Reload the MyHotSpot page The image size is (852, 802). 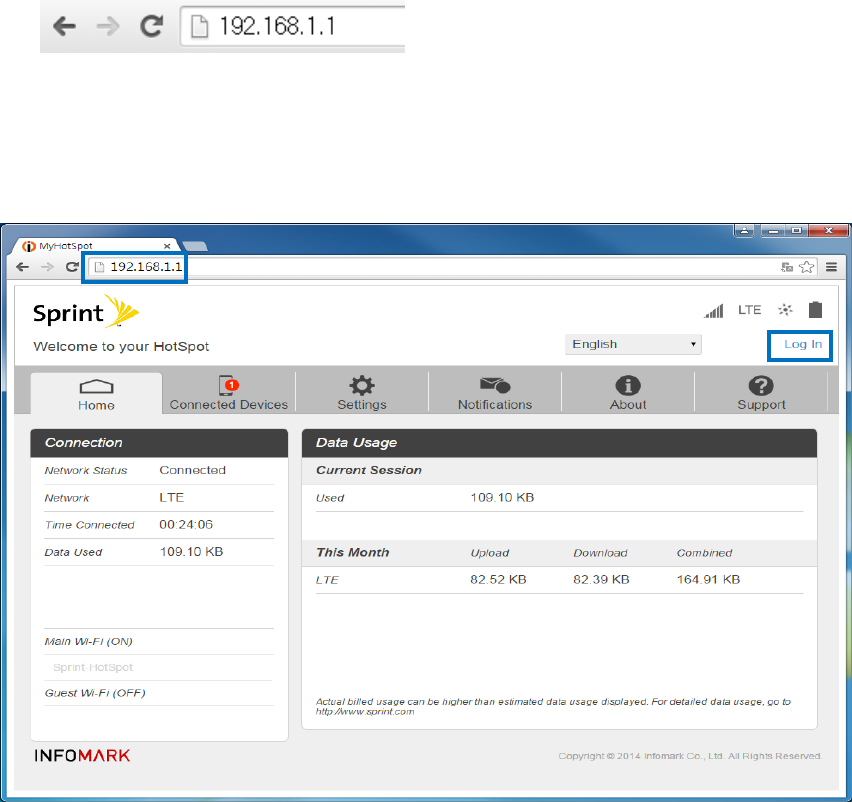(x=72, y=267)
